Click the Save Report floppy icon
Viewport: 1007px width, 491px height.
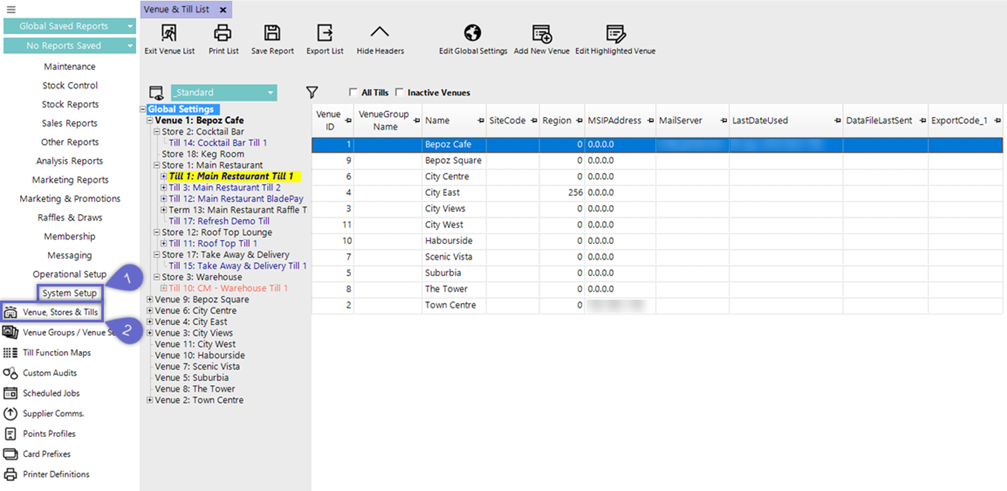pos(272,33)
